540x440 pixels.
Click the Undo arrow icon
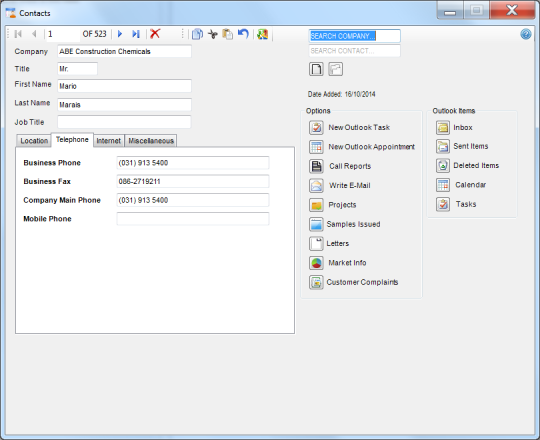tap(243, 34)
